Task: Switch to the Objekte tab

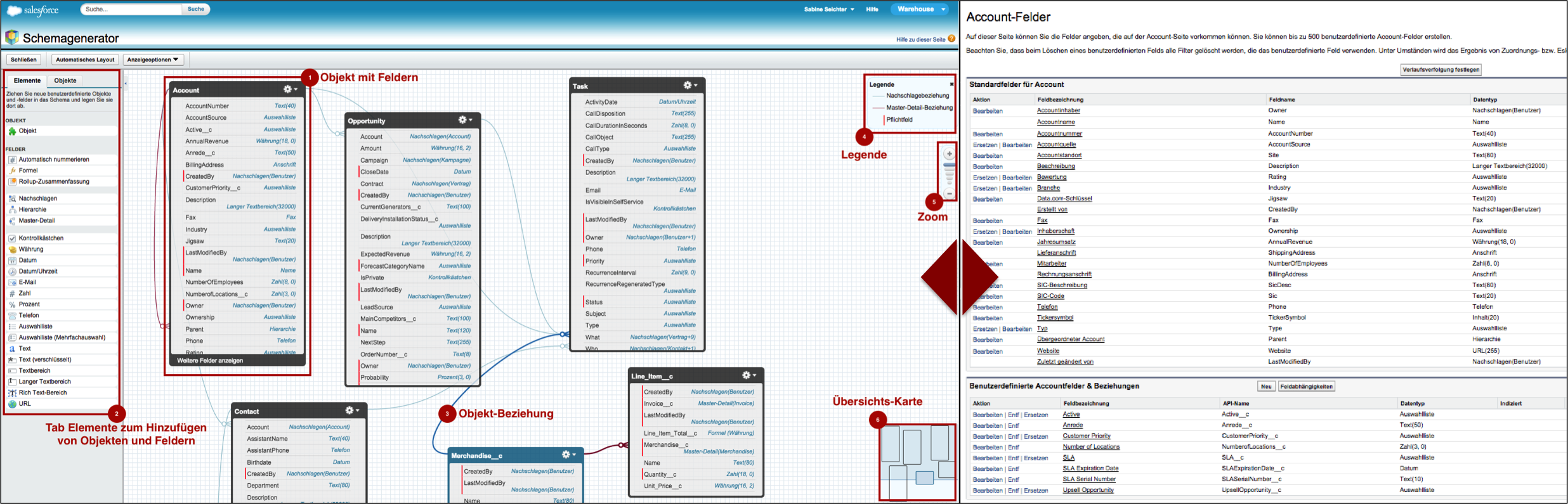Action: 65,81
